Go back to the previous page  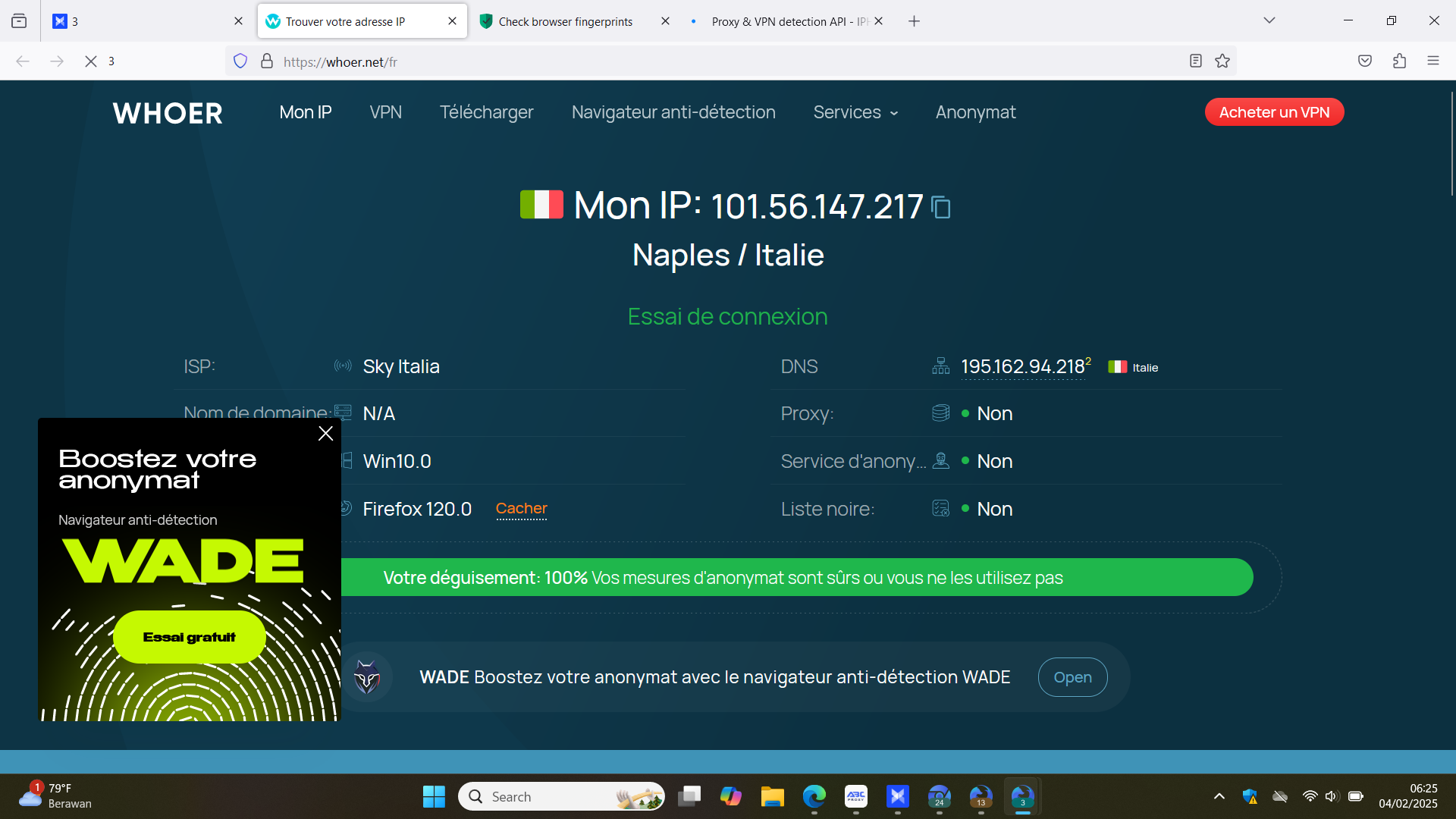pos(23,61)
